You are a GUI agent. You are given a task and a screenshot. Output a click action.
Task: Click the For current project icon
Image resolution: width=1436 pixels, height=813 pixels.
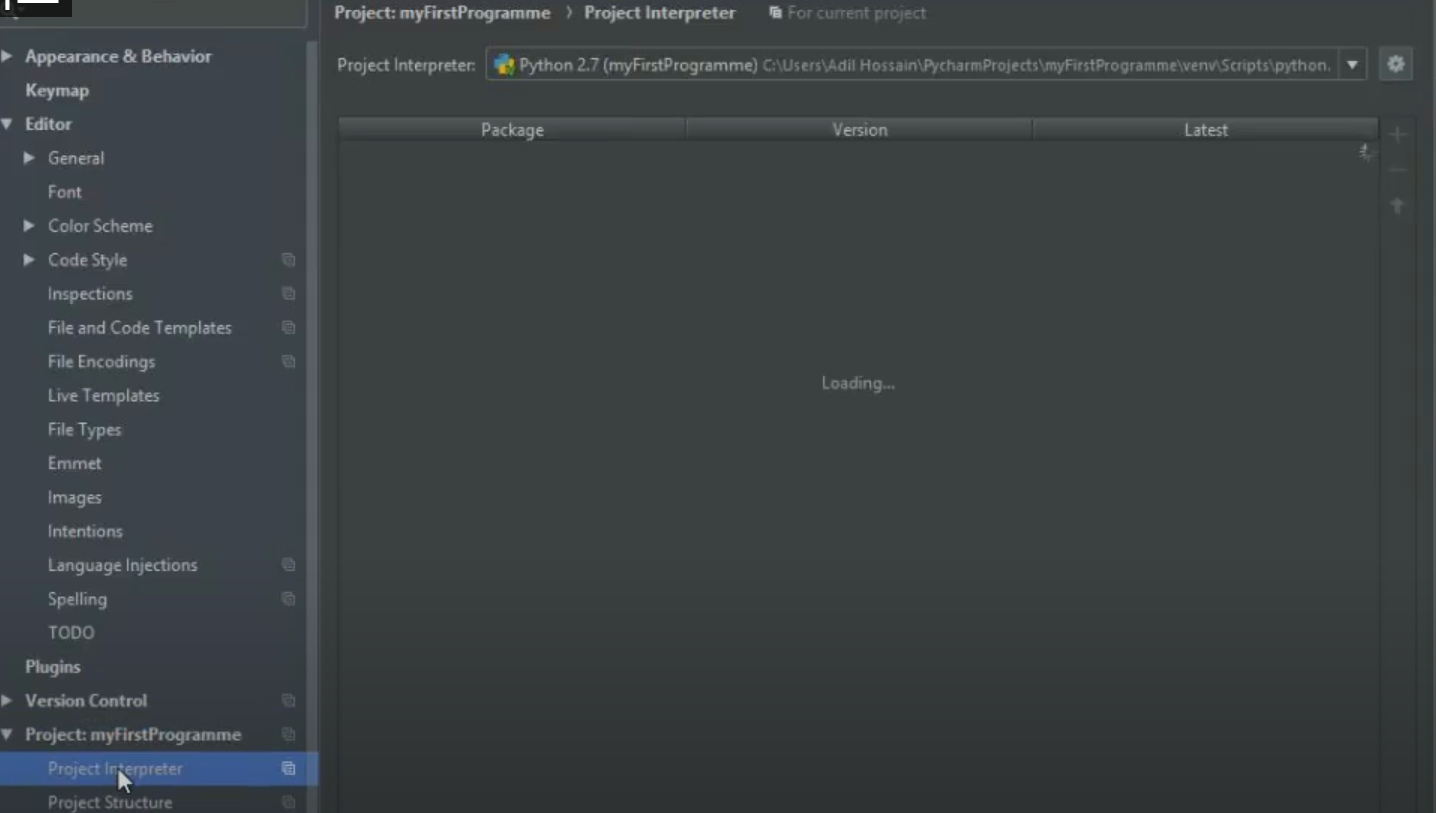[x=775, y=13]
